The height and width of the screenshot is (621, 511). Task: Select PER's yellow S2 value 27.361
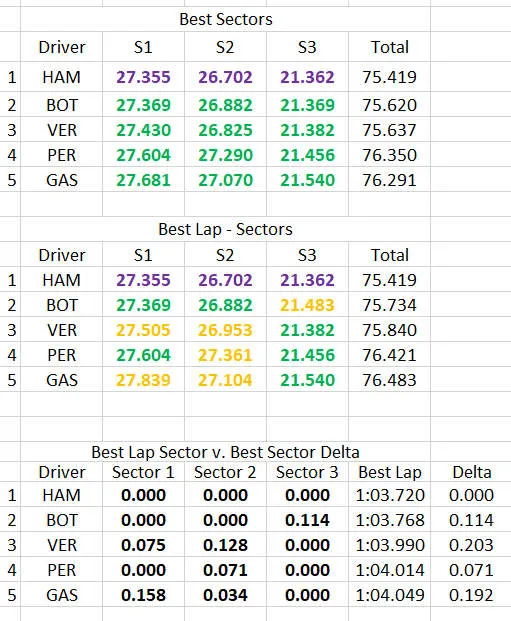pyautogui.click(x=225, y=355)
